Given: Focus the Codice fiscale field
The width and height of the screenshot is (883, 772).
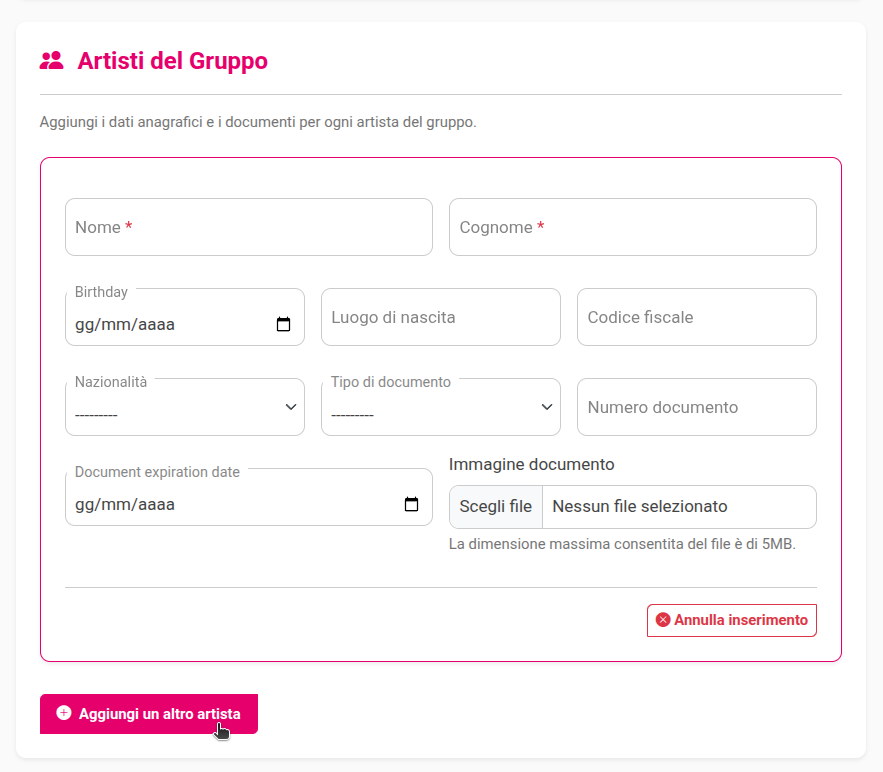Looking at the screenshot, I should [697, 317].
